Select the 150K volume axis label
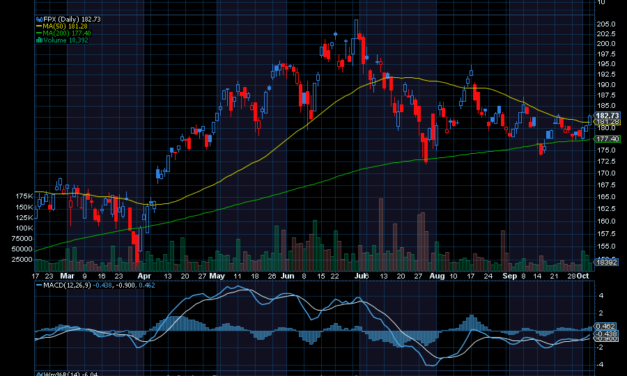Screen dimensions: 627x376 pyautogui.click(x=24, y=207)
